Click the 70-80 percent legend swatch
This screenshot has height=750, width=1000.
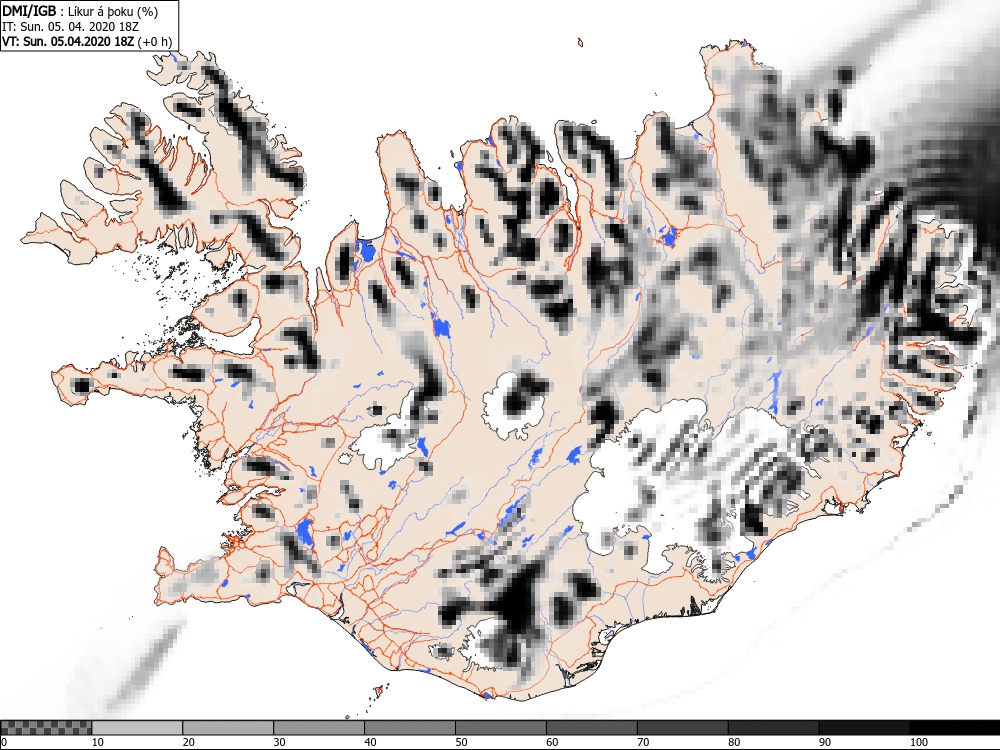coord(682,728)
